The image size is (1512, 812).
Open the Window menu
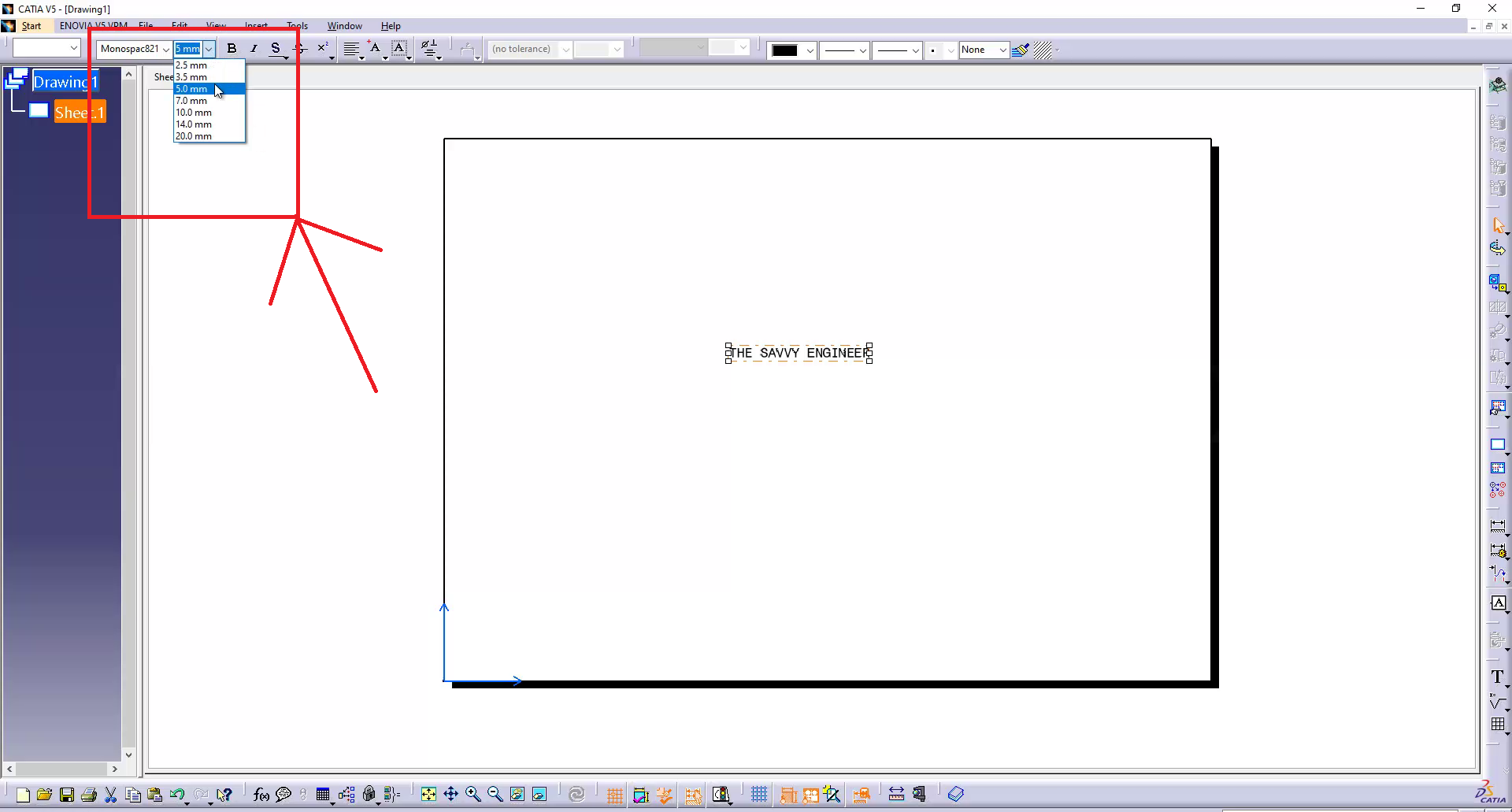click(x=344, y=26)
